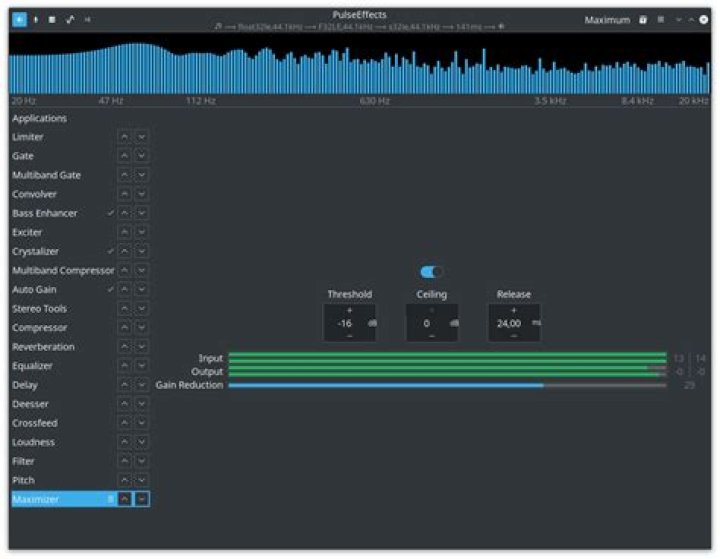Move Reverberation up one position

point(124,347)
